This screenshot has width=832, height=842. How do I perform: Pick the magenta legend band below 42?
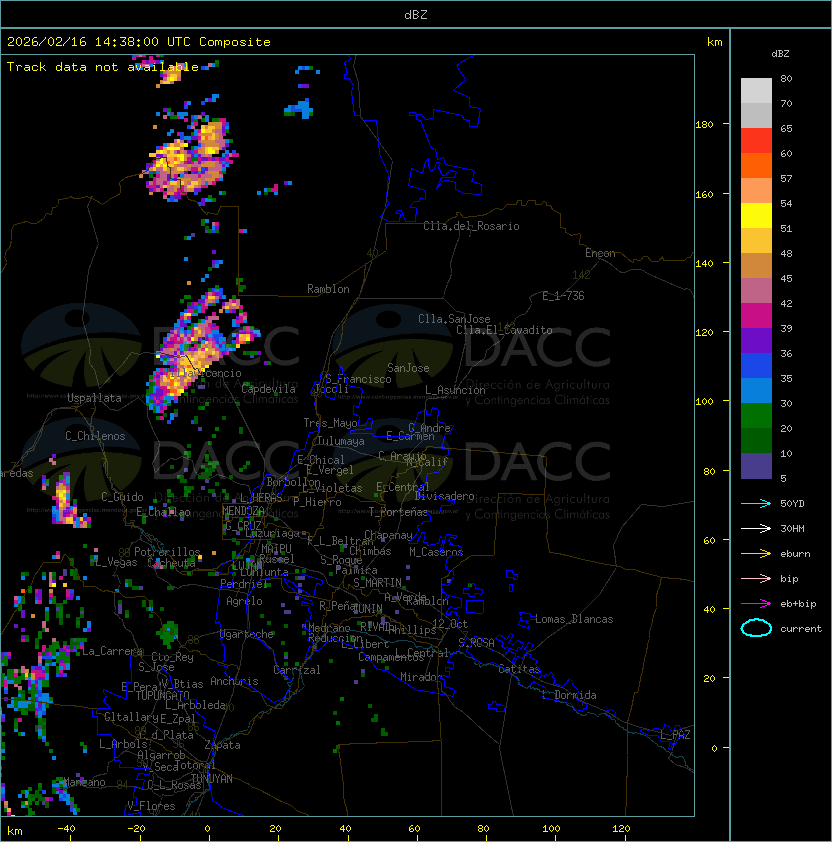point(756,316)
